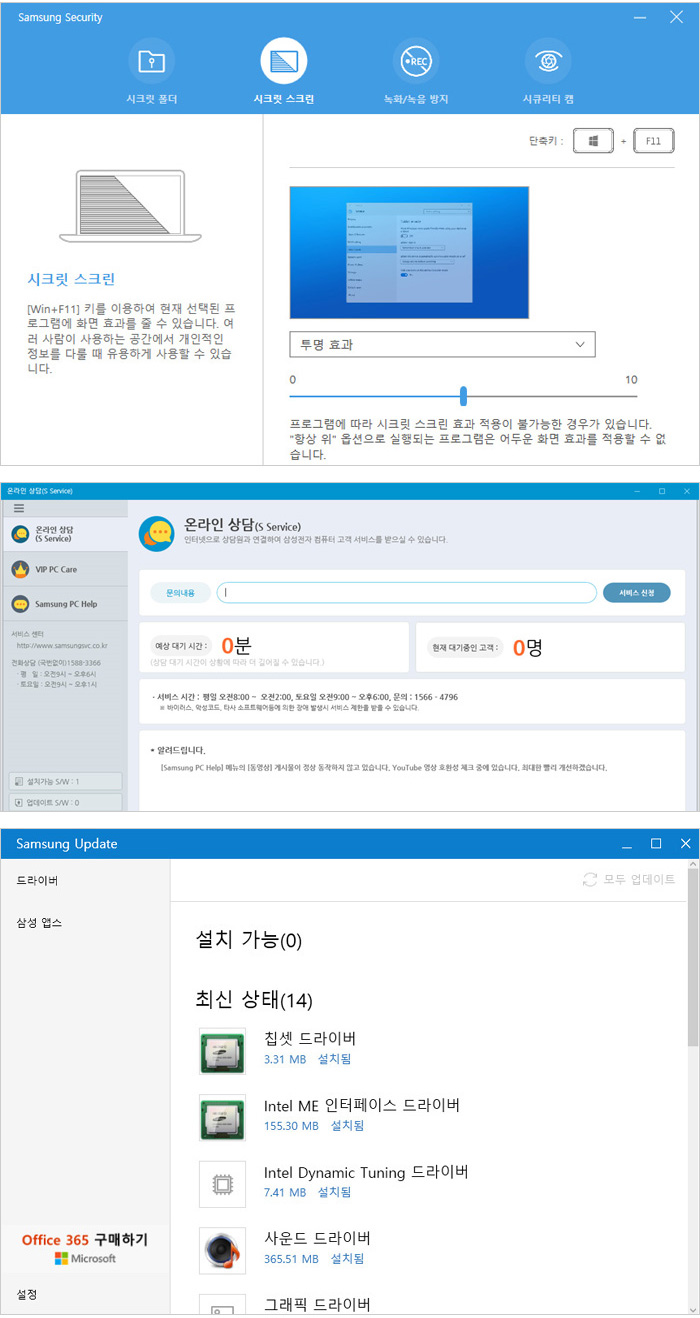Click the secret screen preview thumbnail
This screenshot has height=1318, width=700.
click(x=409, y=252)
